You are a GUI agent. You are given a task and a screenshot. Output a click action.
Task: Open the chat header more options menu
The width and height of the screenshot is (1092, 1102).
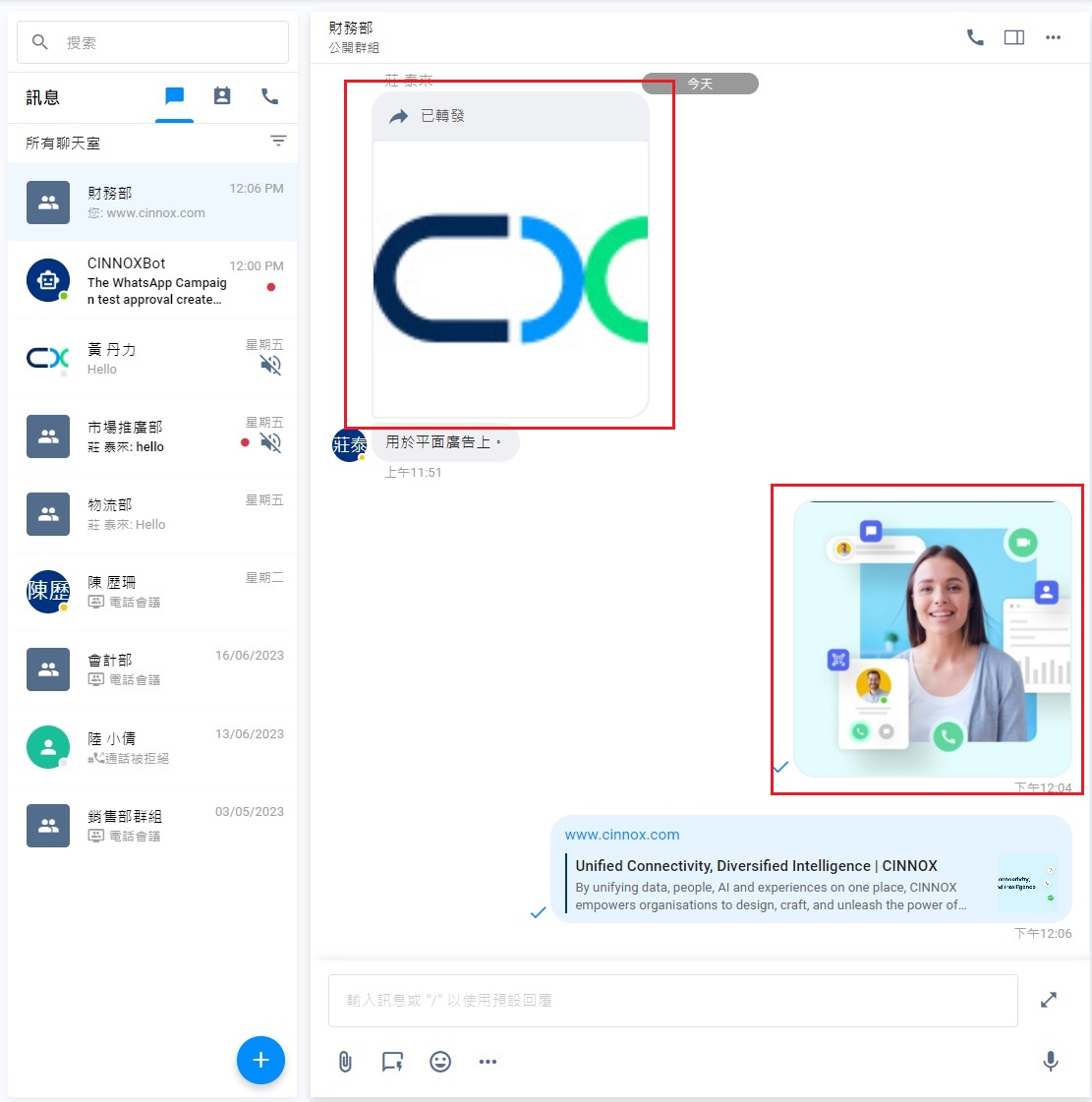[x=1053, y=37]
